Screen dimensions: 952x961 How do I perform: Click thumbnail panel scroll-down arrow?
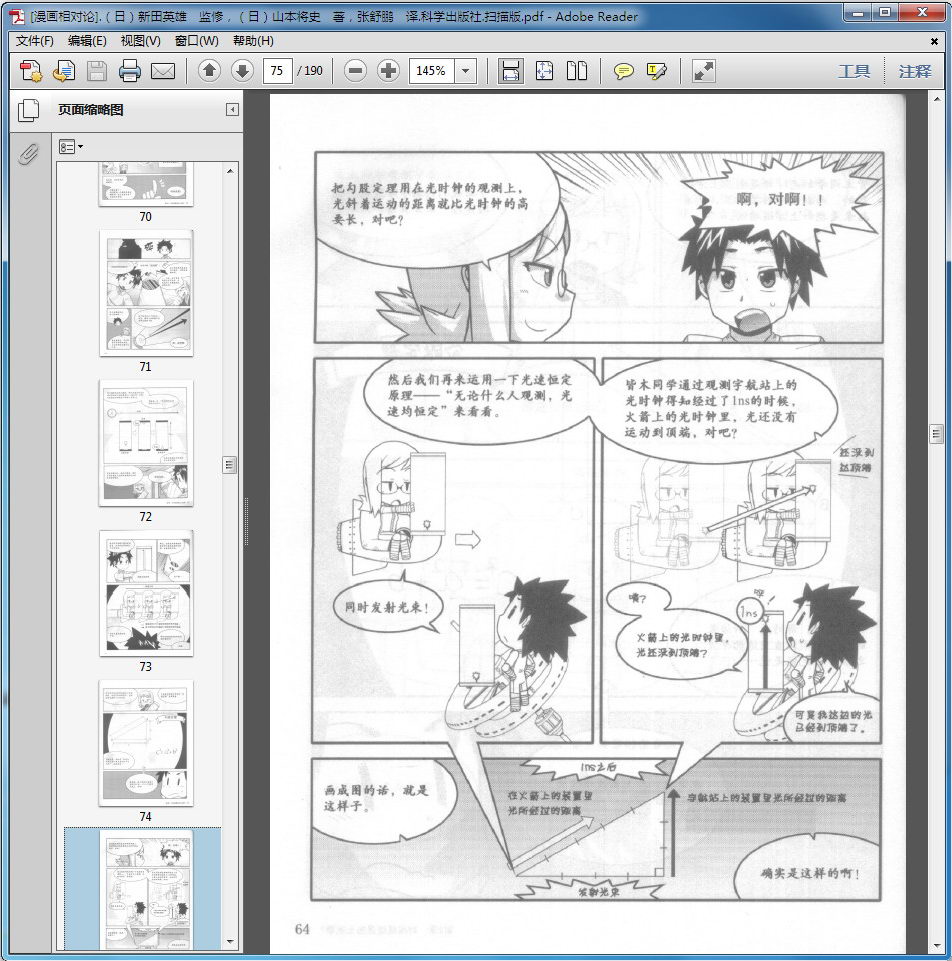point(230,941)
